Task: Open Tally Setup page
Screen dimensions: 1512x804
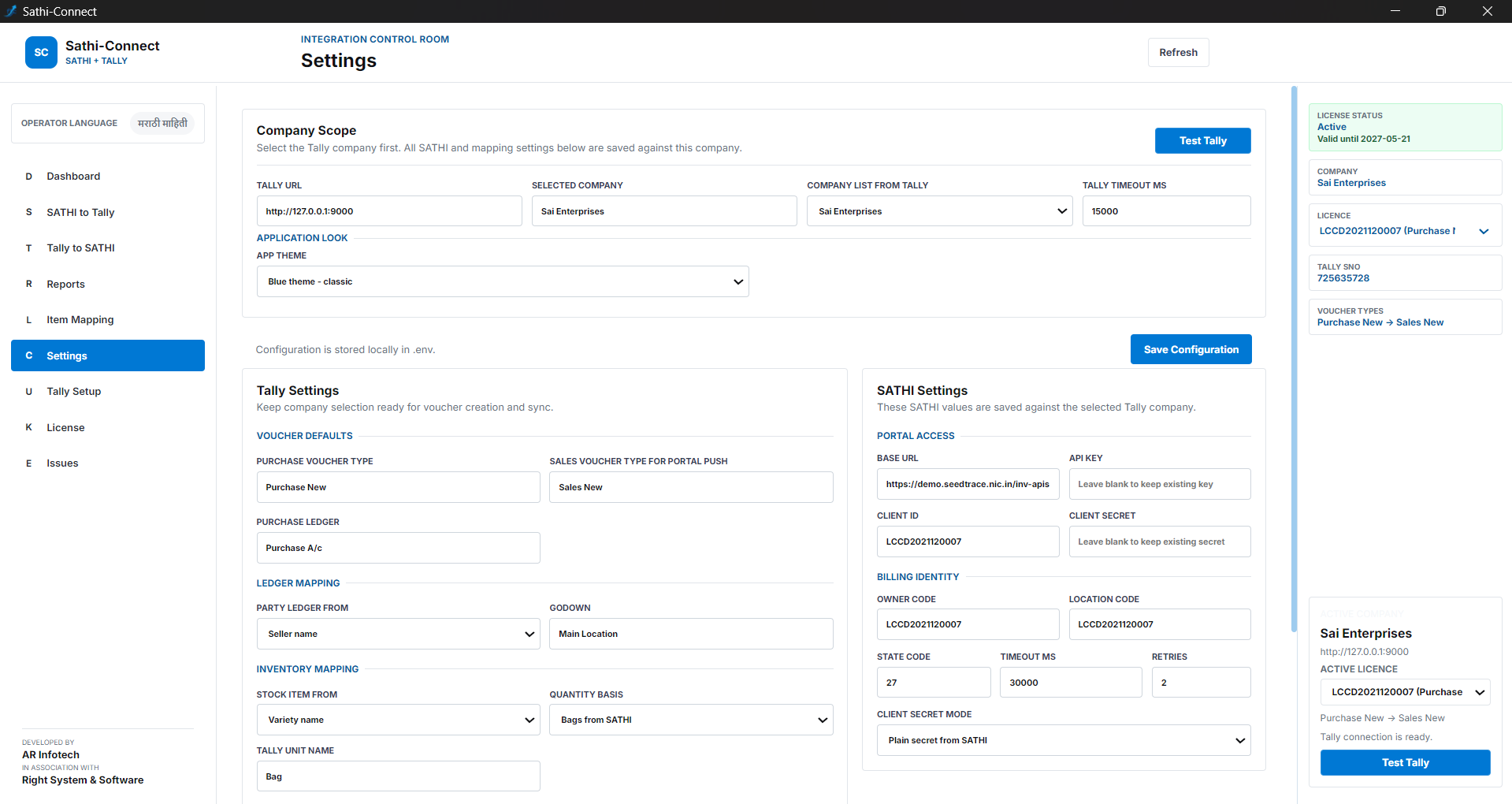Action: (108, 391)
